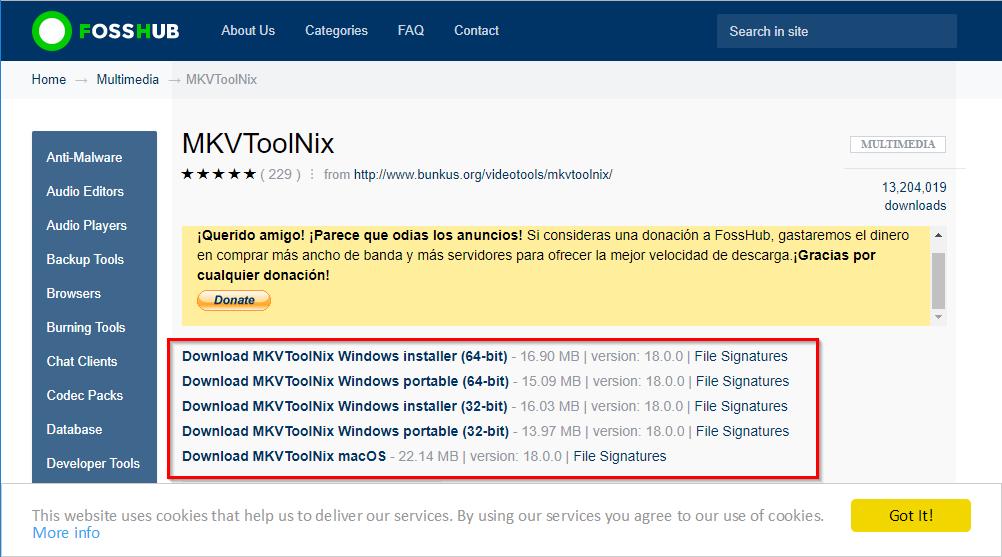
Task: Click donation box scrollbar down arrow
Action: tap(938, 317)
